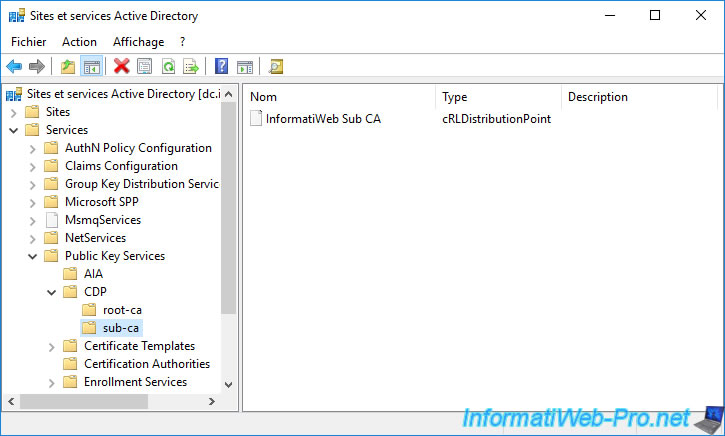Image resolution: width=725 pixels, height=436 pixels.
Task: Minimize the window
Action: [610, 16]
